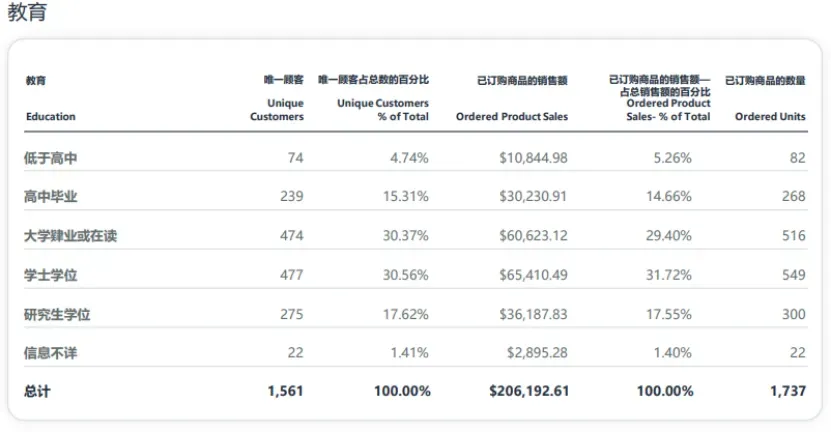Select the 低于高中 row label
831x432 pixels.
click(50, 158)
